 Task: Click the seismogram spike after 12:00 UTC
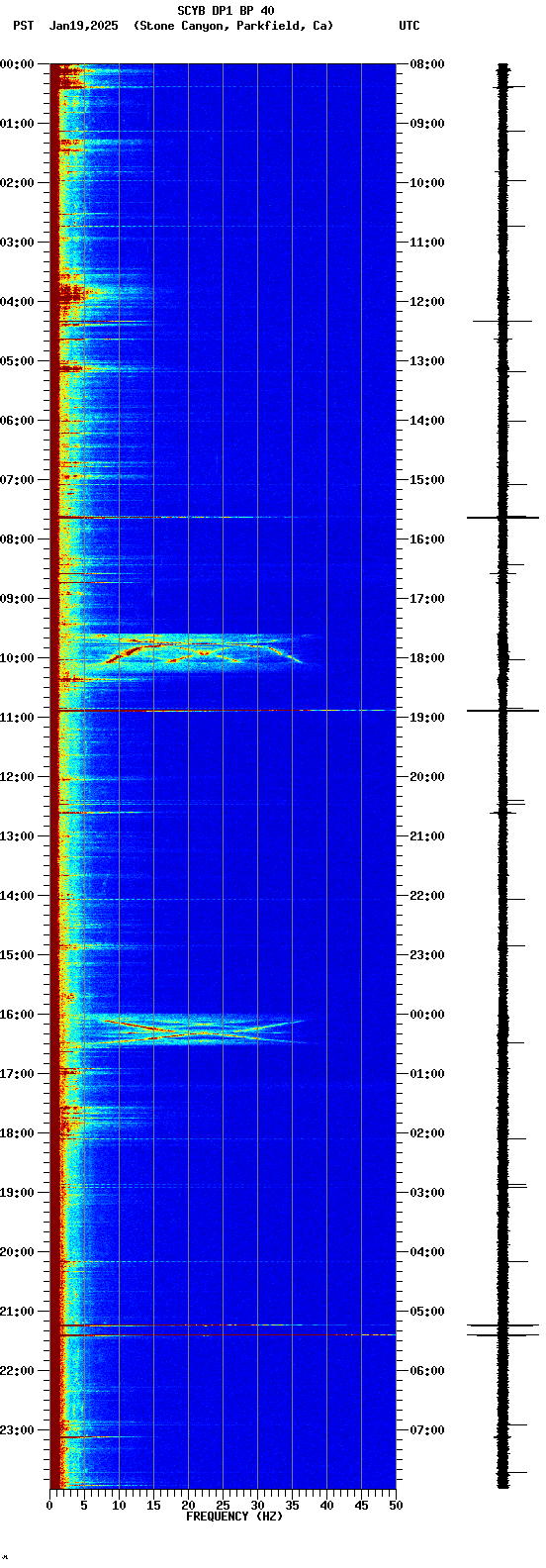[x=502, y=321]
